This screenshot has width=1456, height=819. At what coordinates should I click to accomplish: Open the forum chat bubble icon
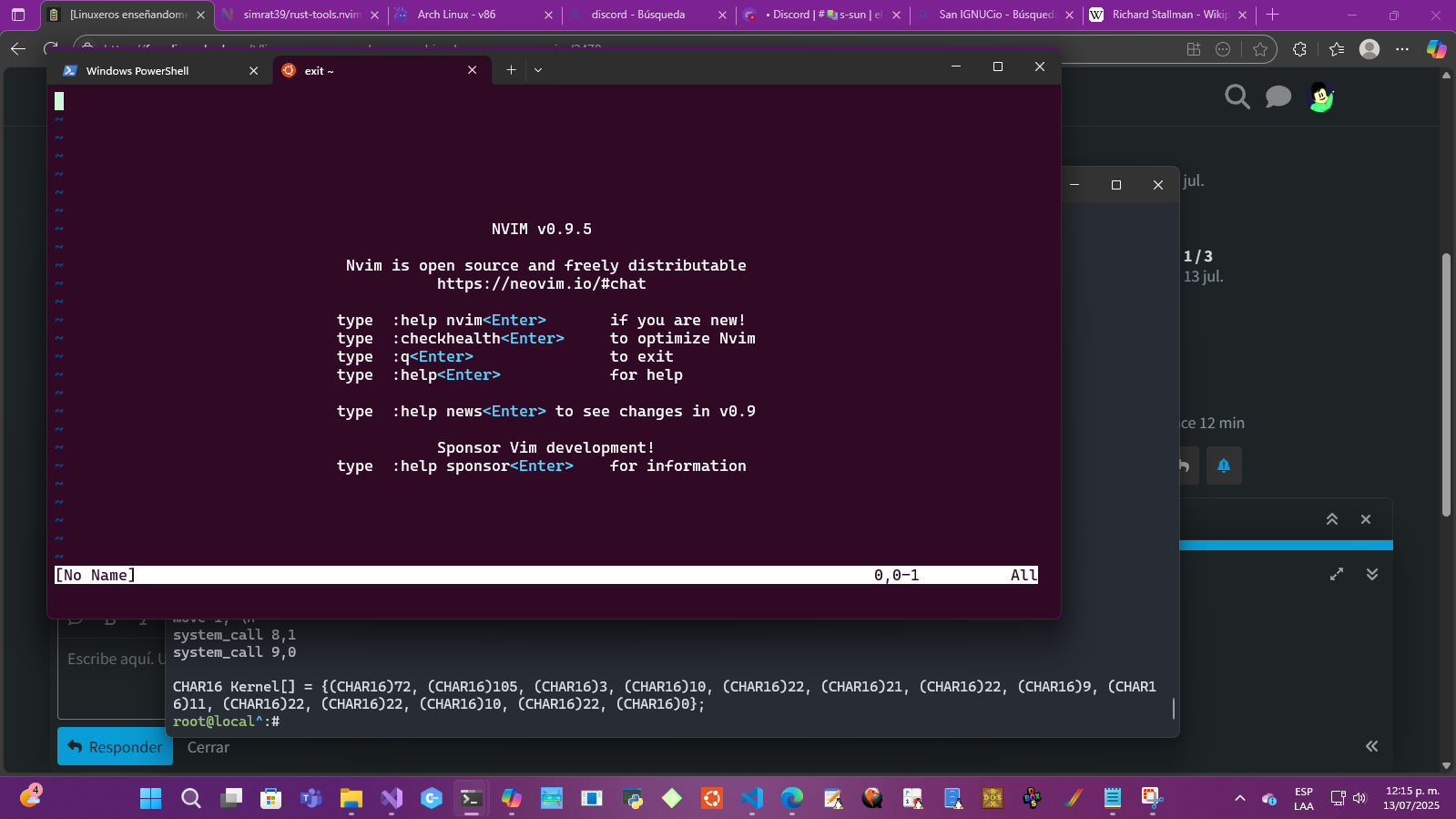click(x=1278, y=97)
